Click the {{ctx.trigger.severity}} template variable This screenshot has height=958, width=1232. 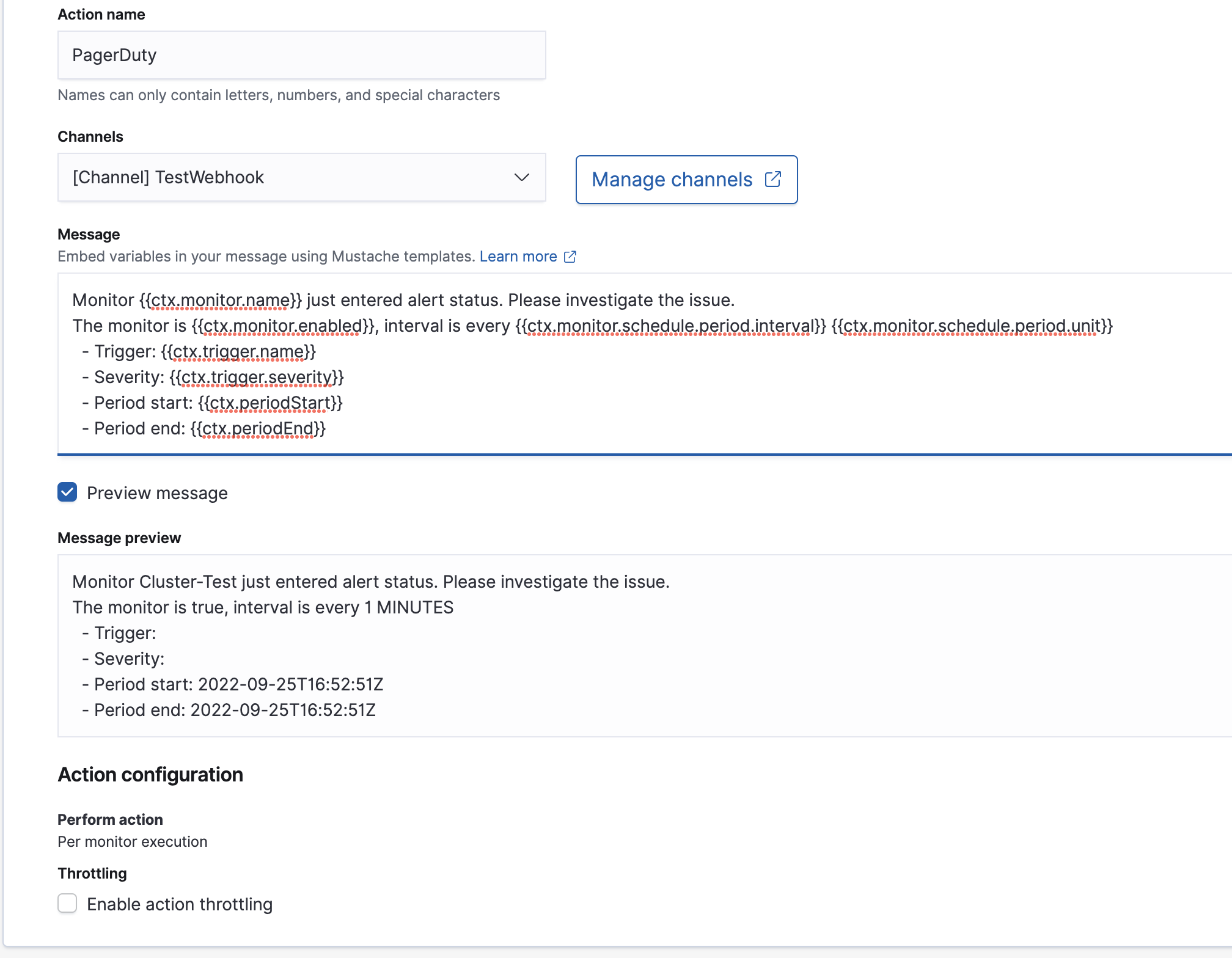tap(257, 377)
